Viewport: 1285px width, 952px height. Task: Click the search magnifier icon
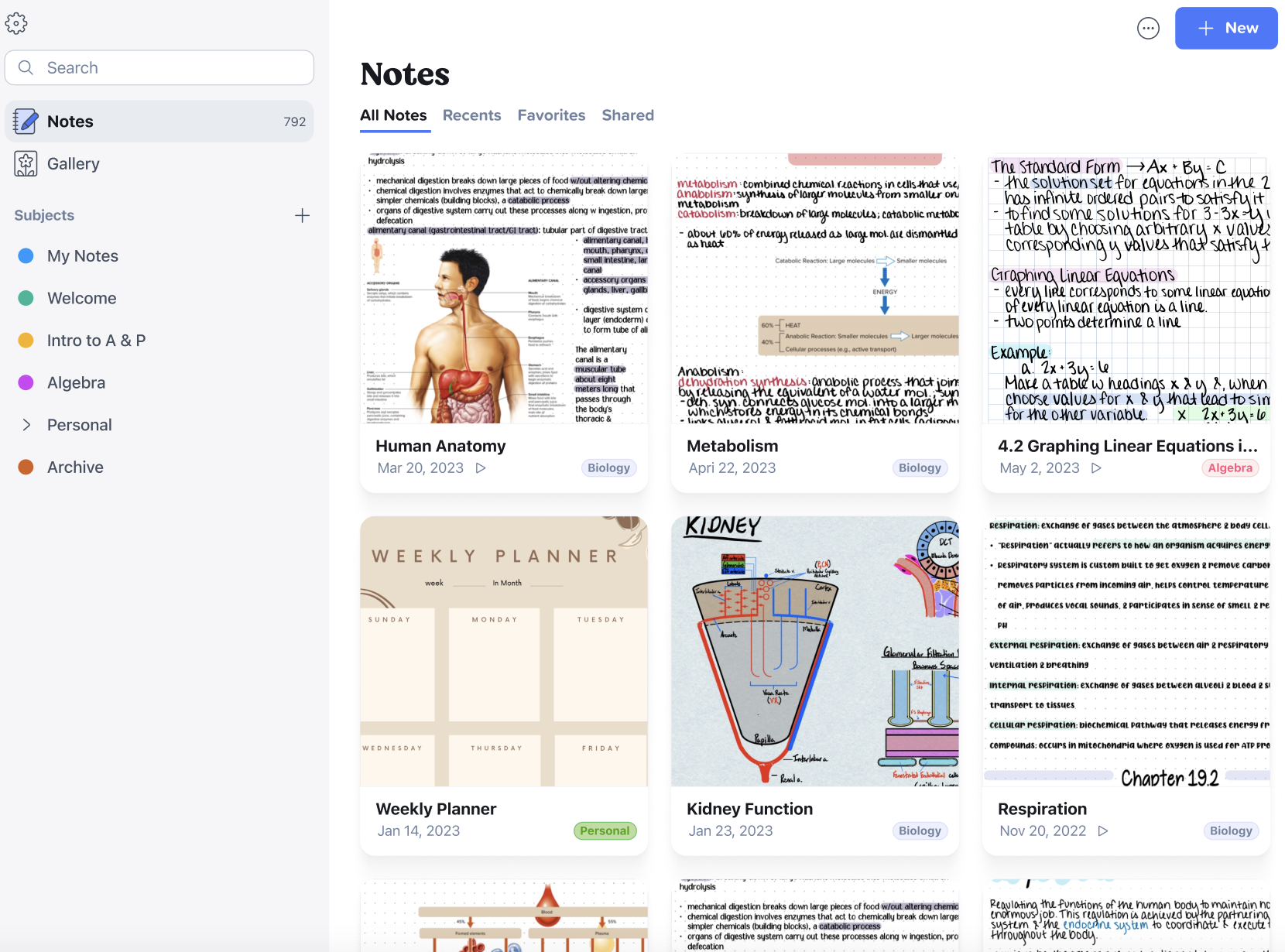pos(26,67)
